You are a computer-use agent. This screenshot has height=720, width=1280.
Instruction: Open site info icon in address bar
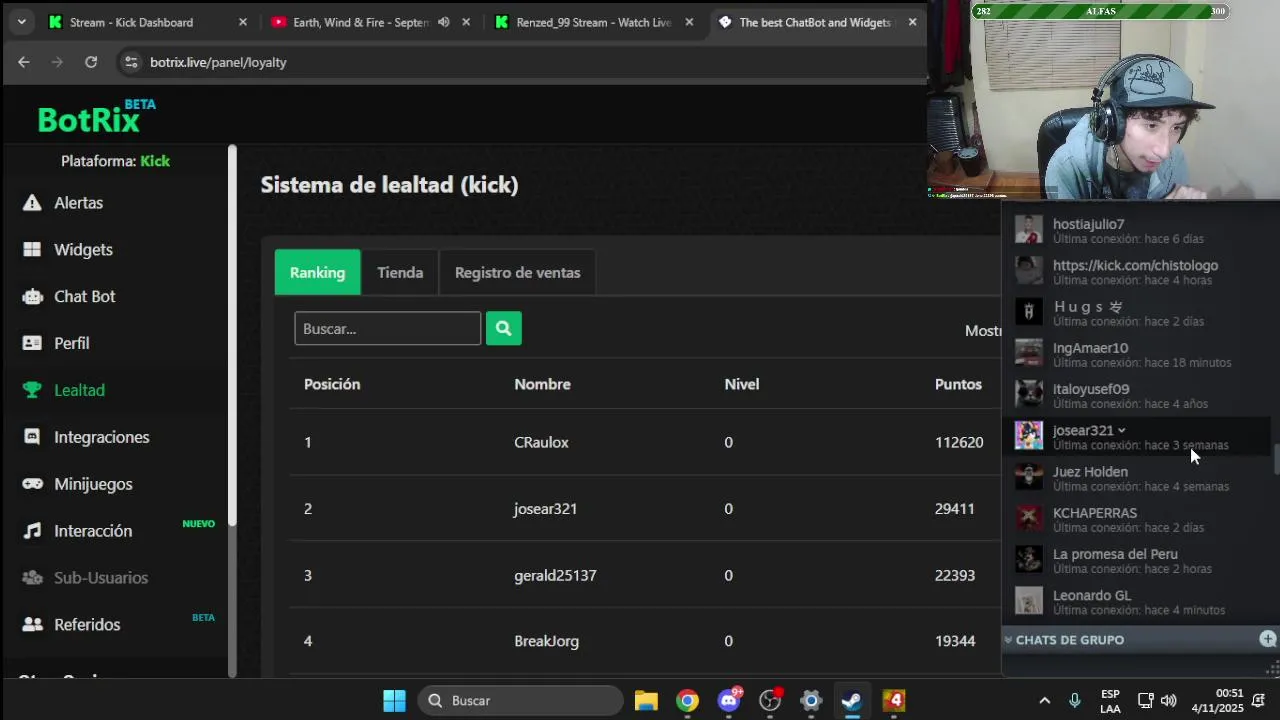click(131, 62)
